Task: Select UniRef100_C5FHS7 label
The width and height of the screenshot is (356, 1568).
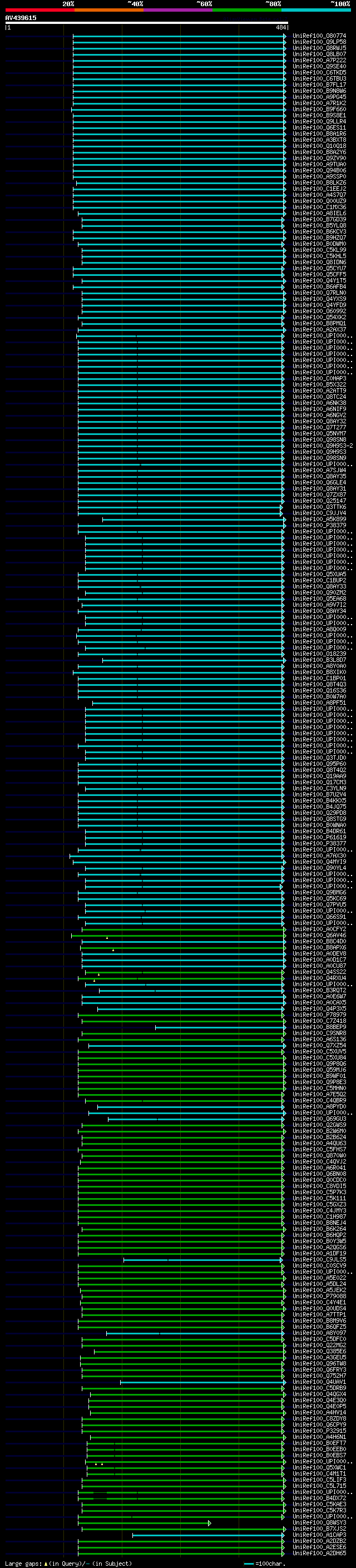Action: [x=319, y=1149]
